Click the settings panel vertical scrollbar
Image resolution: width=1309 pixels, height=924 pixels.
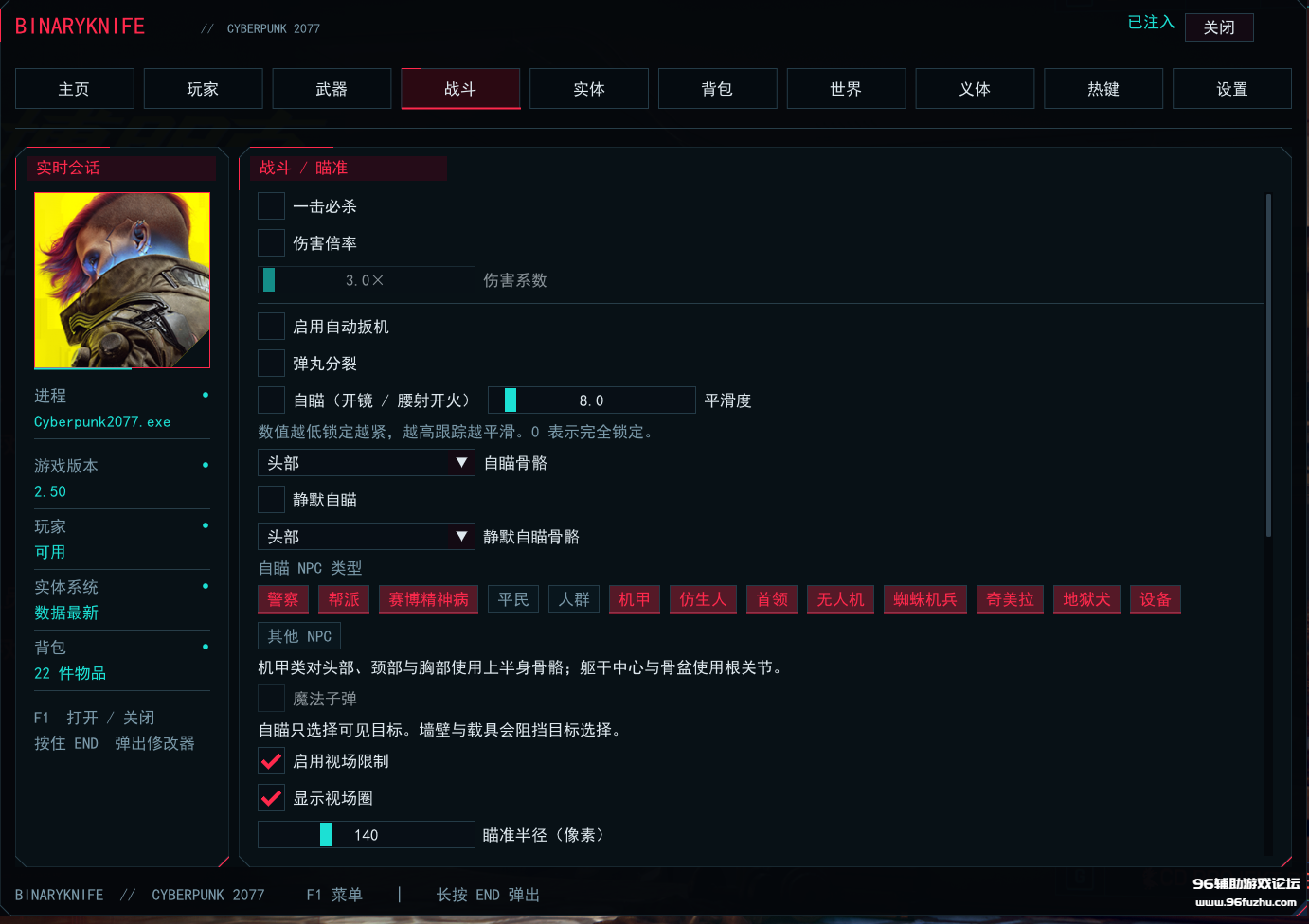click(1268, 365)
